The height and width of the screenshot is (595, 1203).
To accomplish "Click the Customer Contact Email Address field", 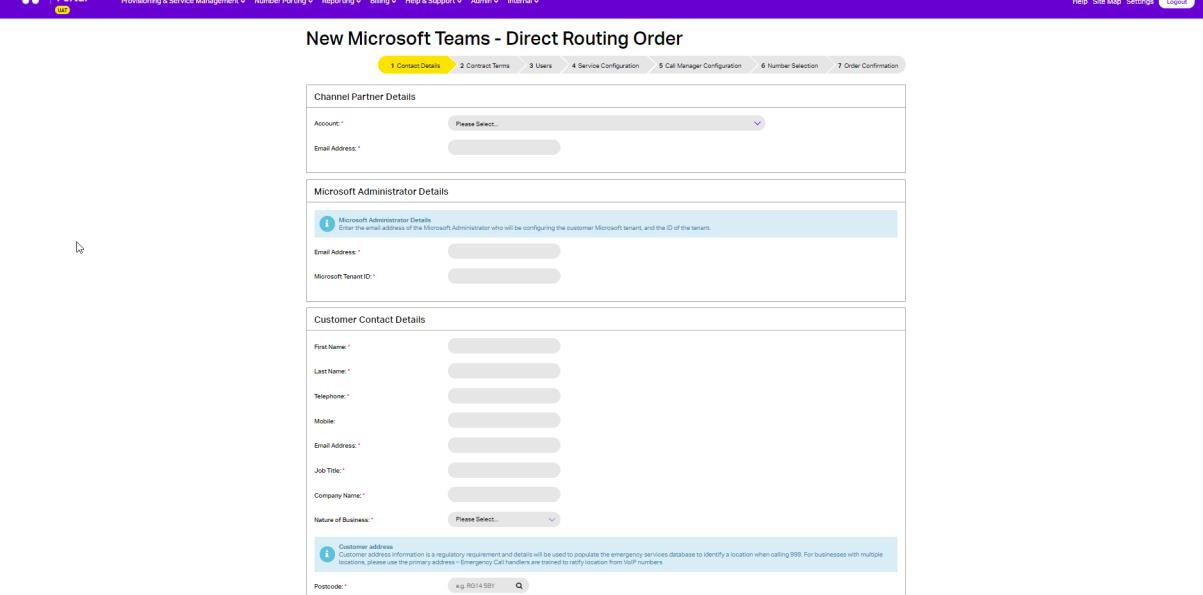I will 504,445.
